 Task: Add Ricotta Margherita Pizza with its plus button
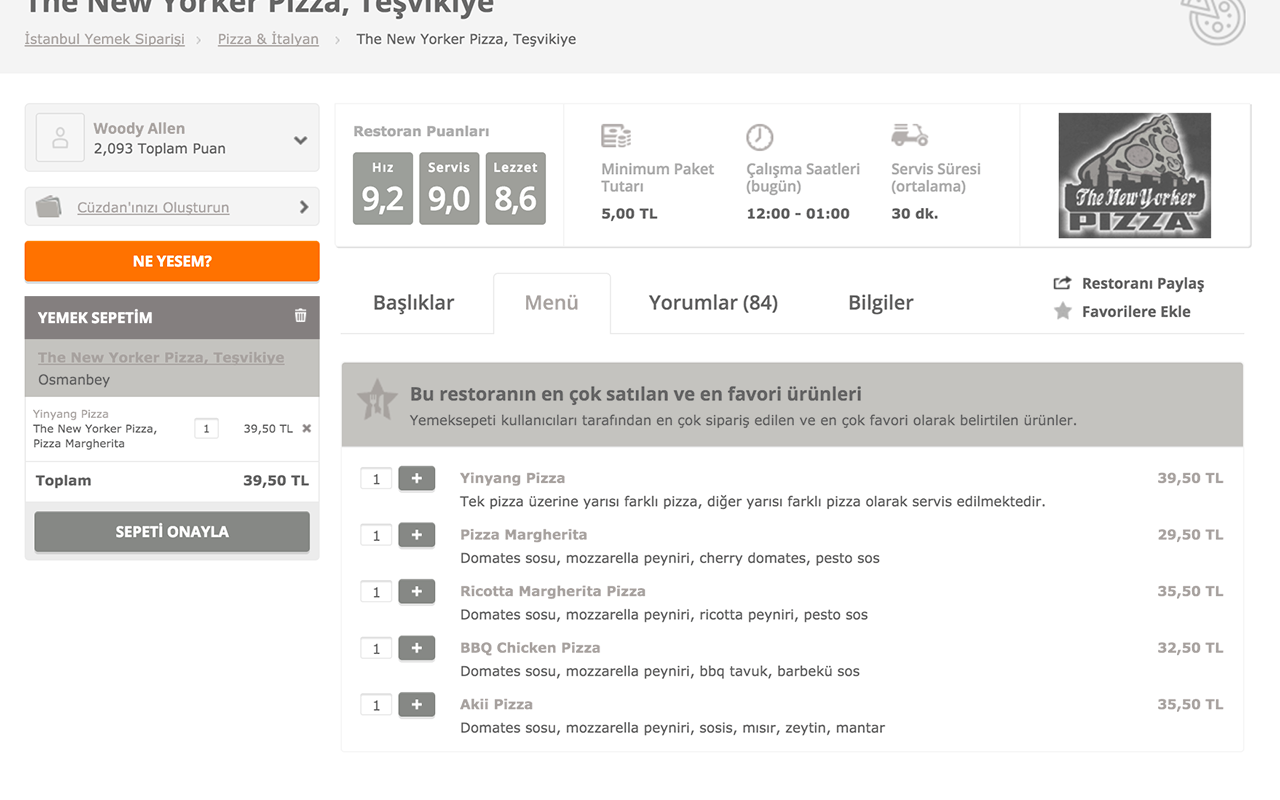417,592
